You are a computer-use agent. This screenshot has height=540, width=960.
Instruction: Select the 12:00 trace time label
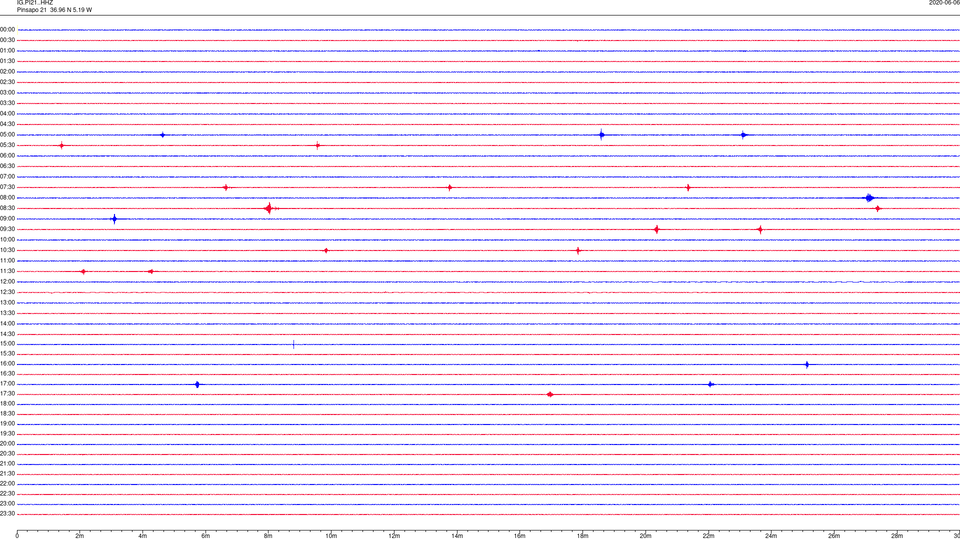coord(7,282)
